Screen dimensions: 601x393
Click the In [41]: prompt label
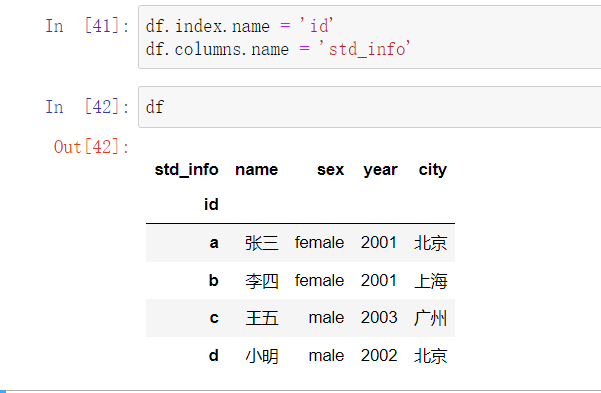click(x=87, y=26)
